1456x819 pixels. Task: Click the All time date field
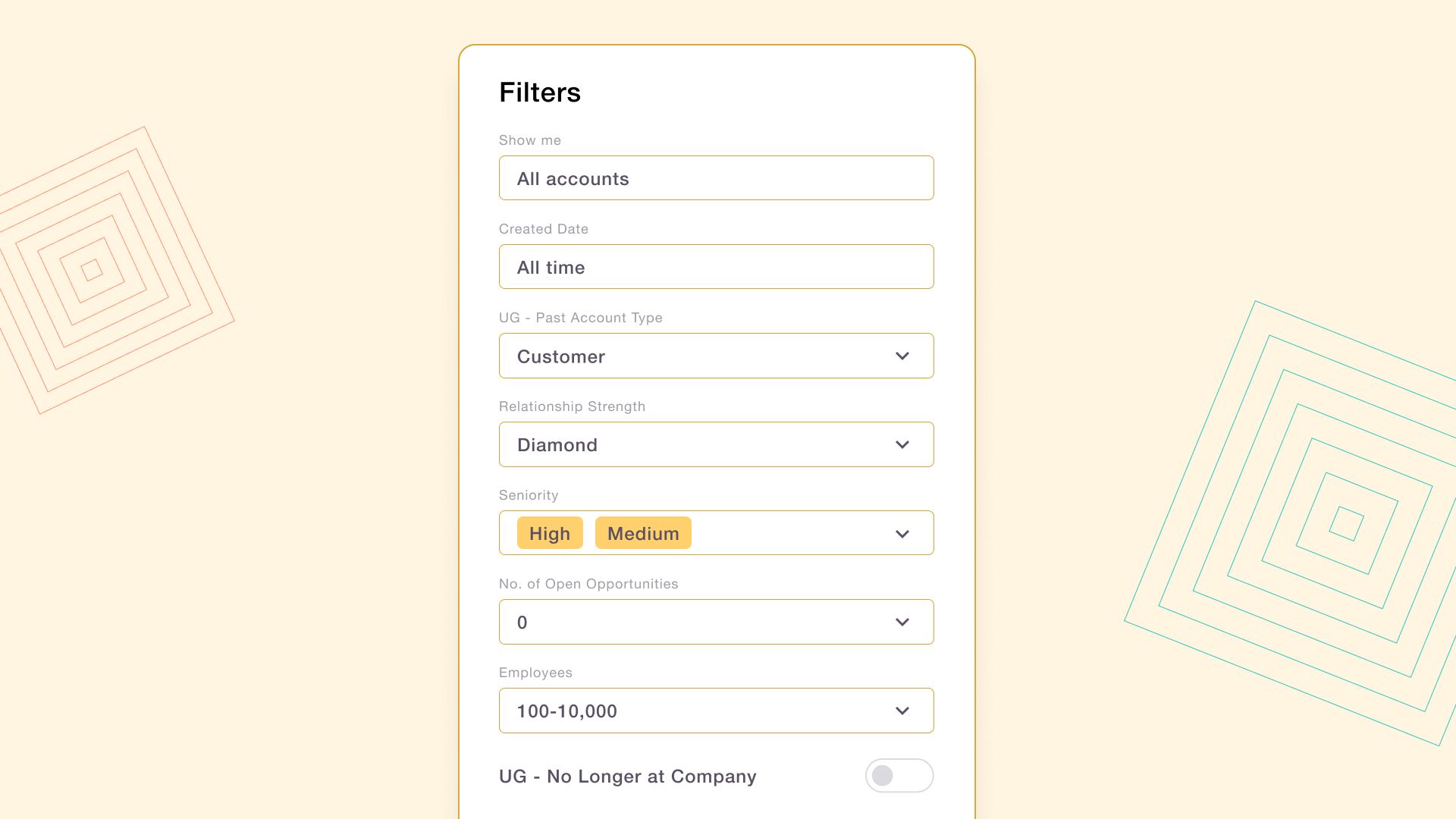716,267
